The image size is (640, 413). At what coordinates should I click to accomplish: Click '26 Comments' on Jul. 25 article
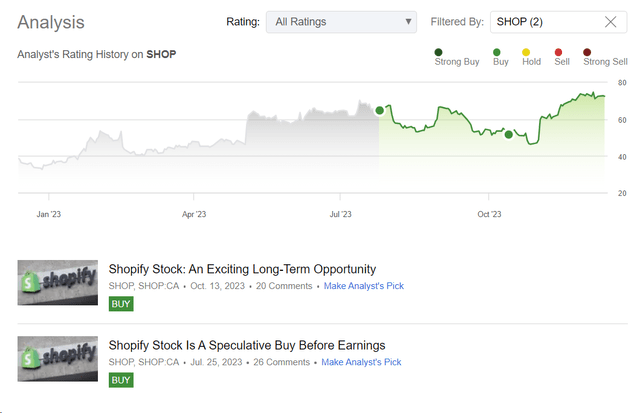pyautogui.click(x=282, y=362)
